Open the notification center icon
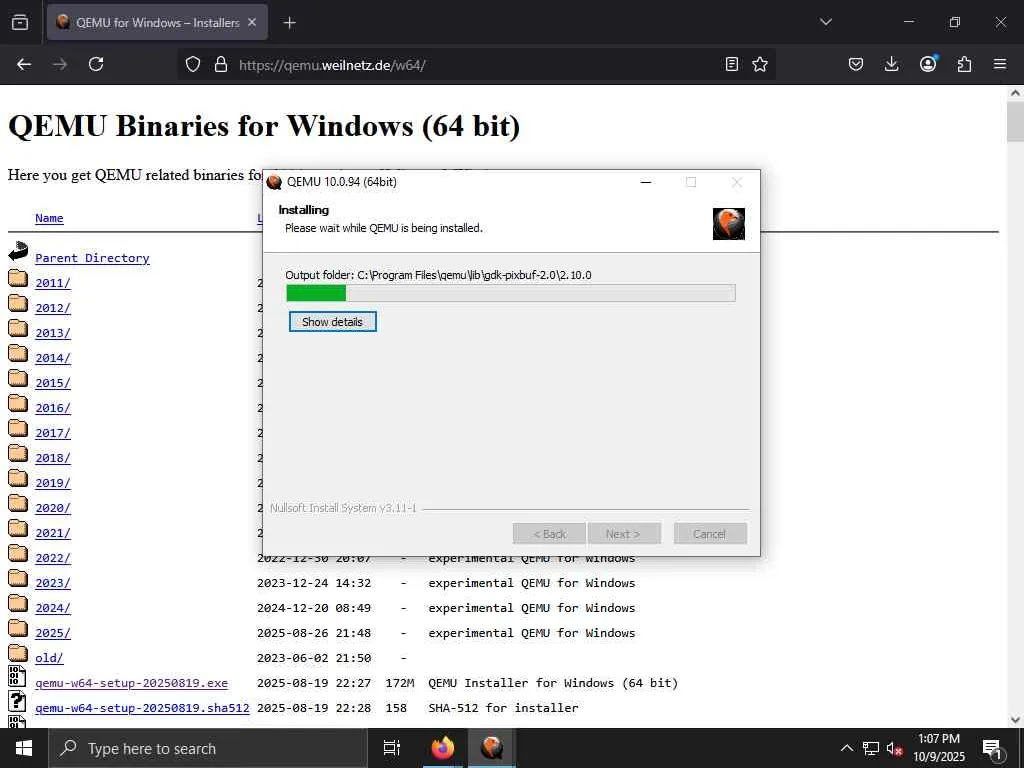This screenshot has height=768, width=1024. [x=992, y=748]
